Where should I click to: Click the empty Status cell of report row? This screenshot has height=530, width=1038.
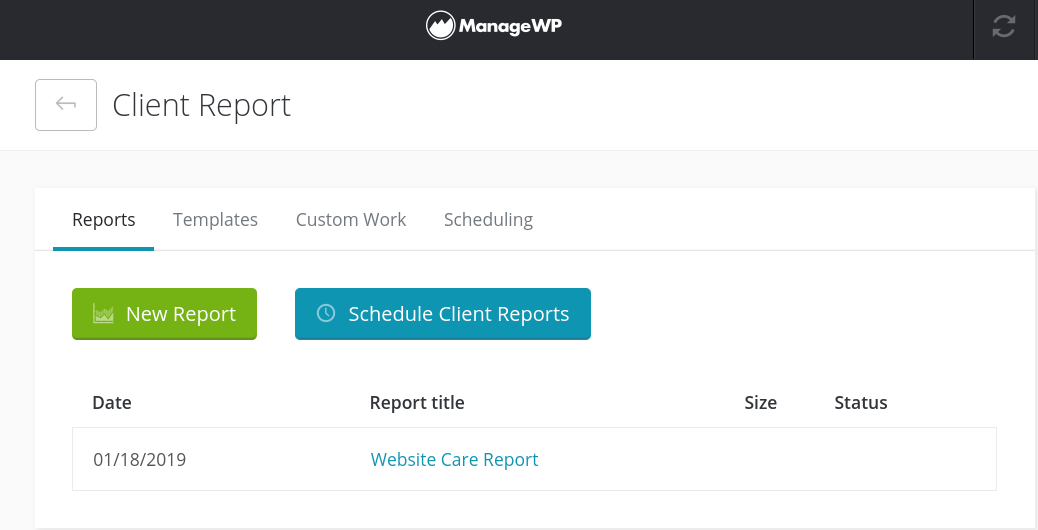coord(861,460)
